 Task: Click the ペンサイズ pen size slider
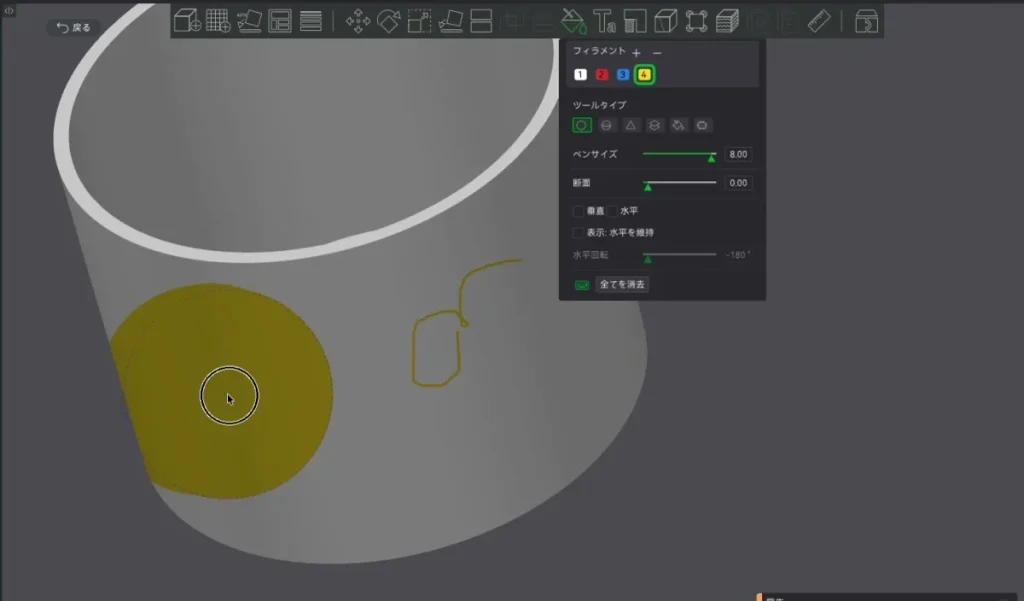point(679,155)
